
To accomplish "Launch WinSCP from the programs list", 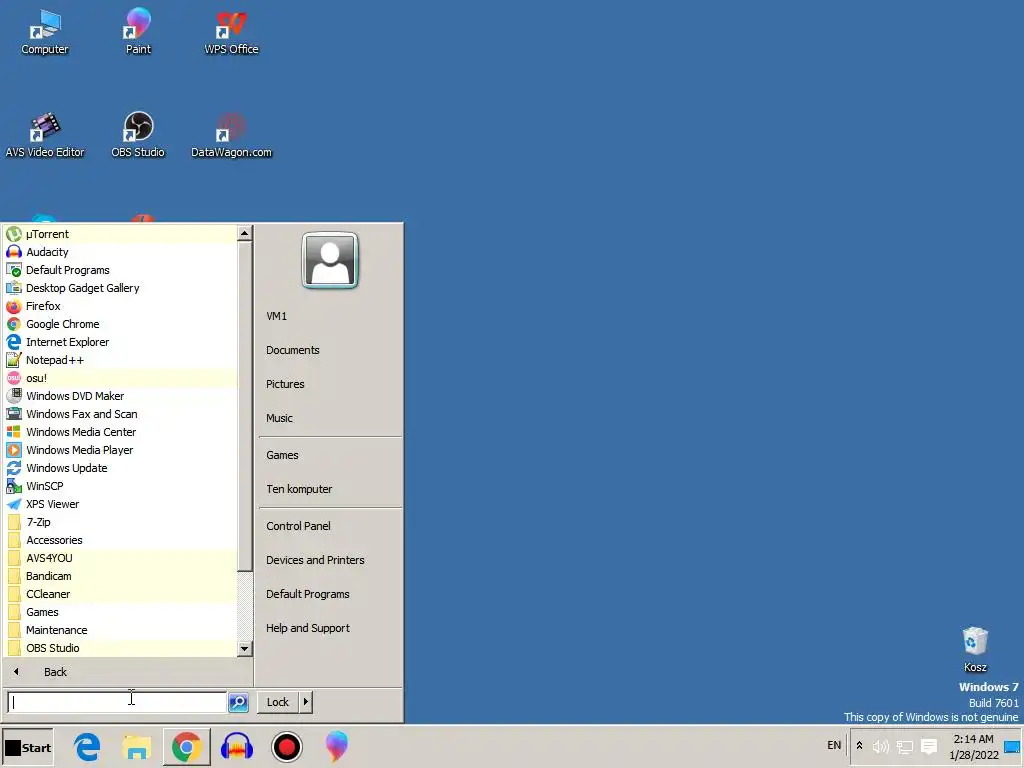I will tap(121, 486).
